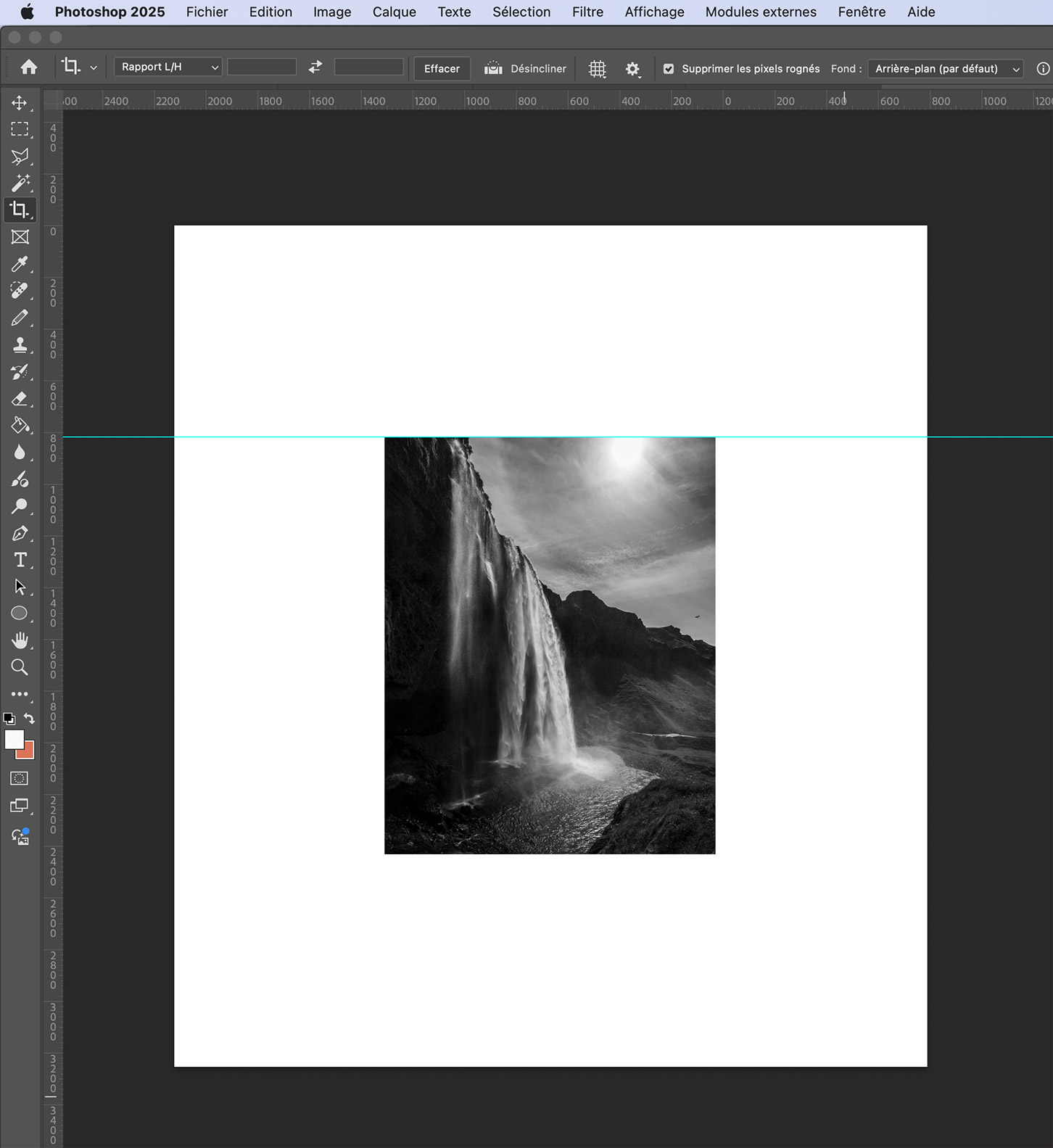Select the Hand tool
1053x1148 pixels.
tap(20, 640)
